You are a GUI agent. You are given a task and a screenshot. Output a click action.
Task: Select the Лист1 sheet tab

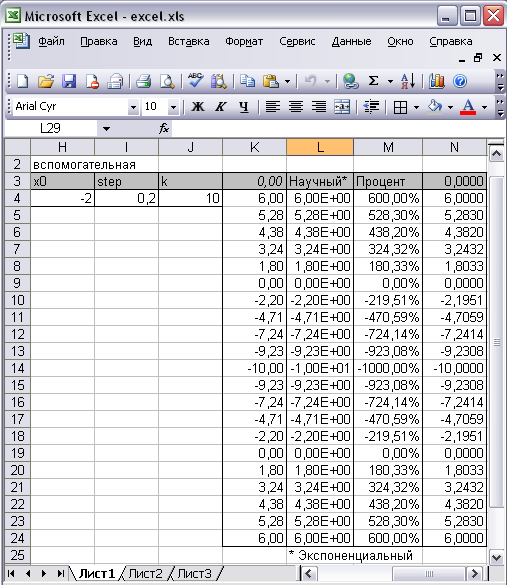tap(97, 573)
